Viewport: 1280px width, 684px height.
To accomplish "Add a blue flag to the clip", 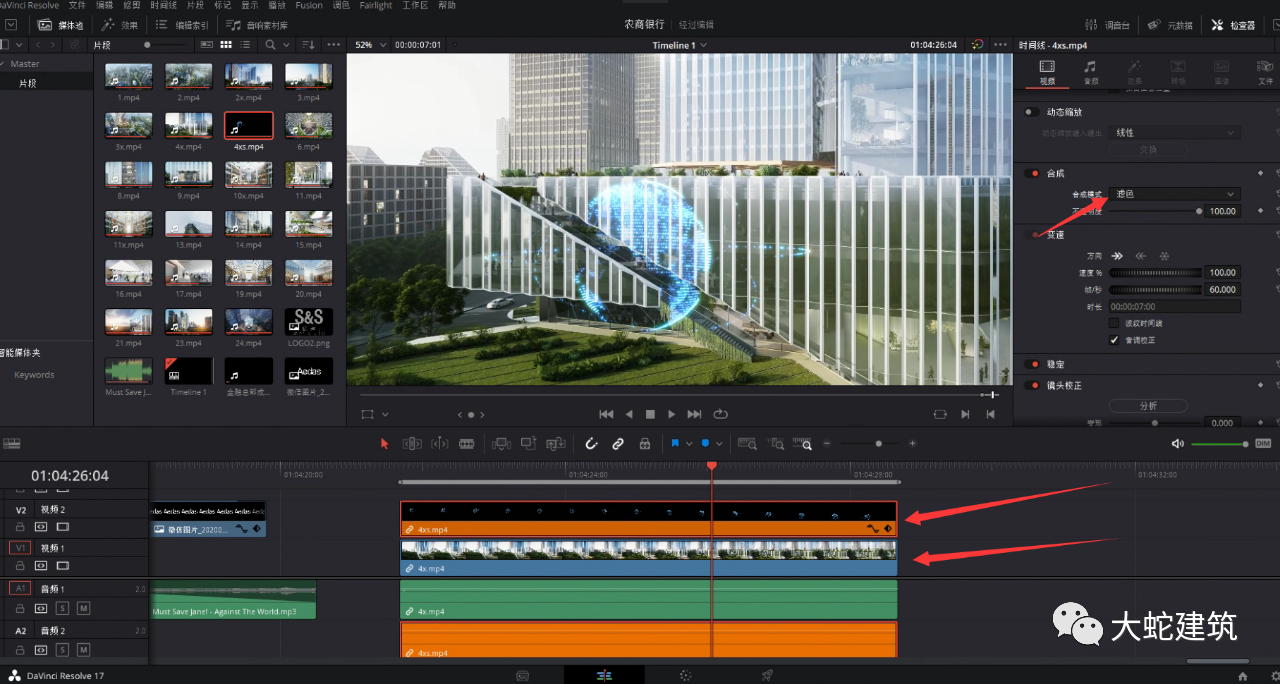I will [676, 444].
